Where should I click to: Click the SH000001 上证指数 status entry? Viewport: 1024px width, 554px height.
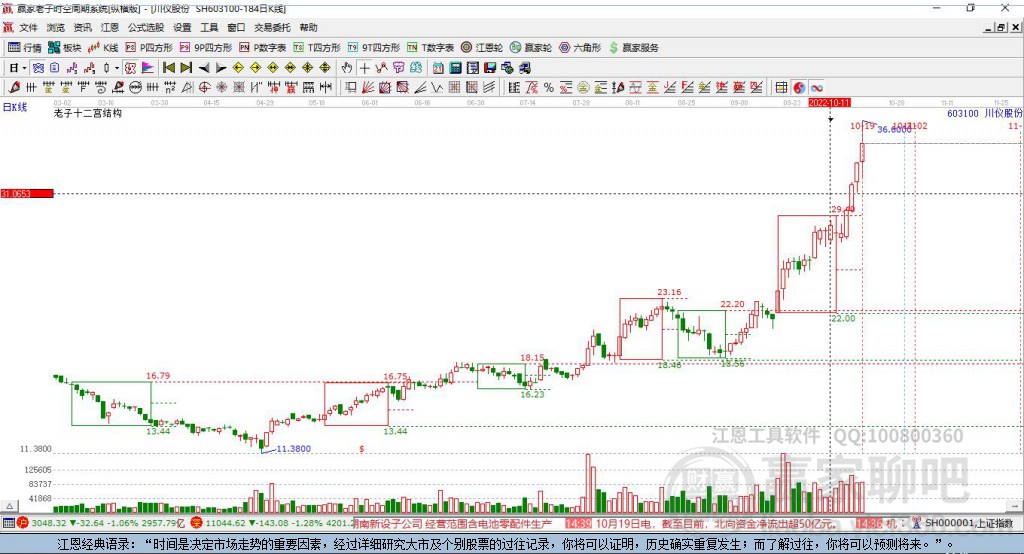(x=968, y=523)
